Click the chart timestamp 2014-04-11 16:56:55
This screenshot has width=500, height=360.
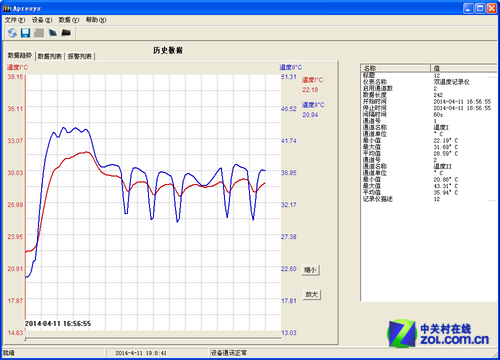click(58, 323)
